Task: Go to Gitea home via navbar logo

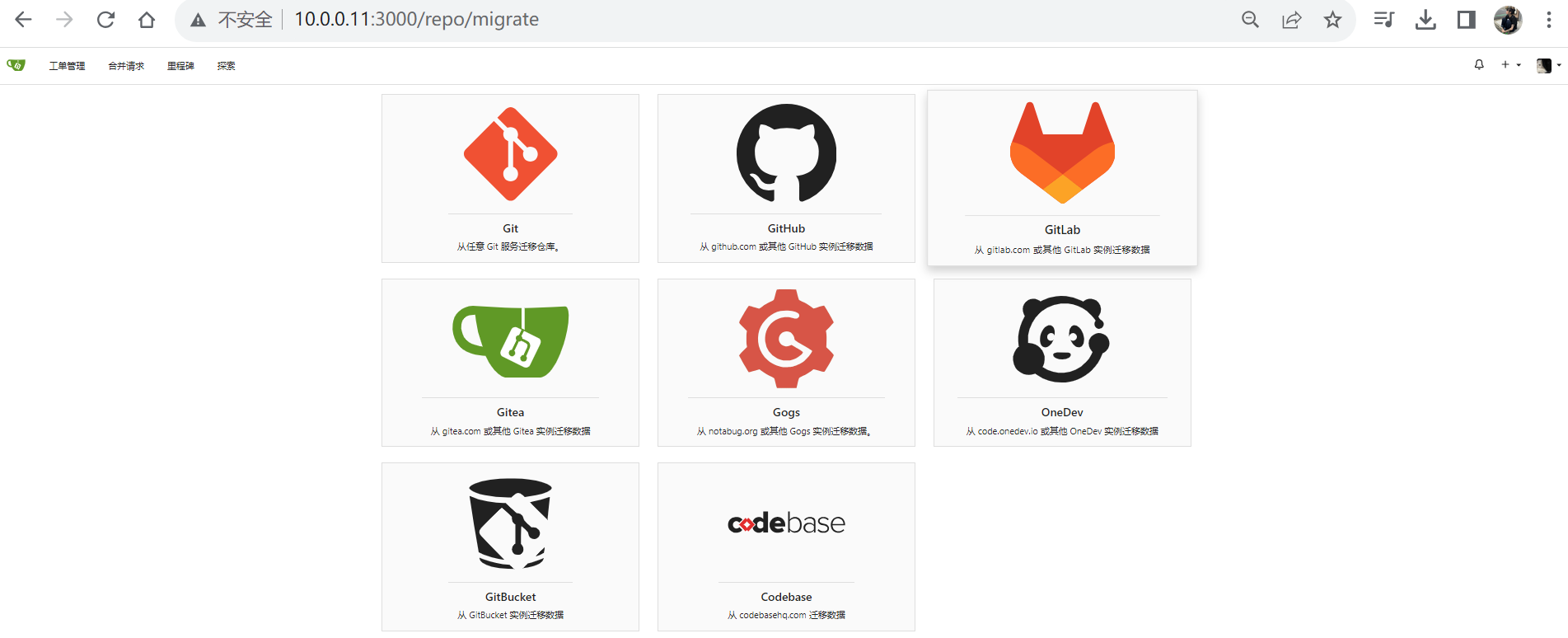Action: click(16, 65)
